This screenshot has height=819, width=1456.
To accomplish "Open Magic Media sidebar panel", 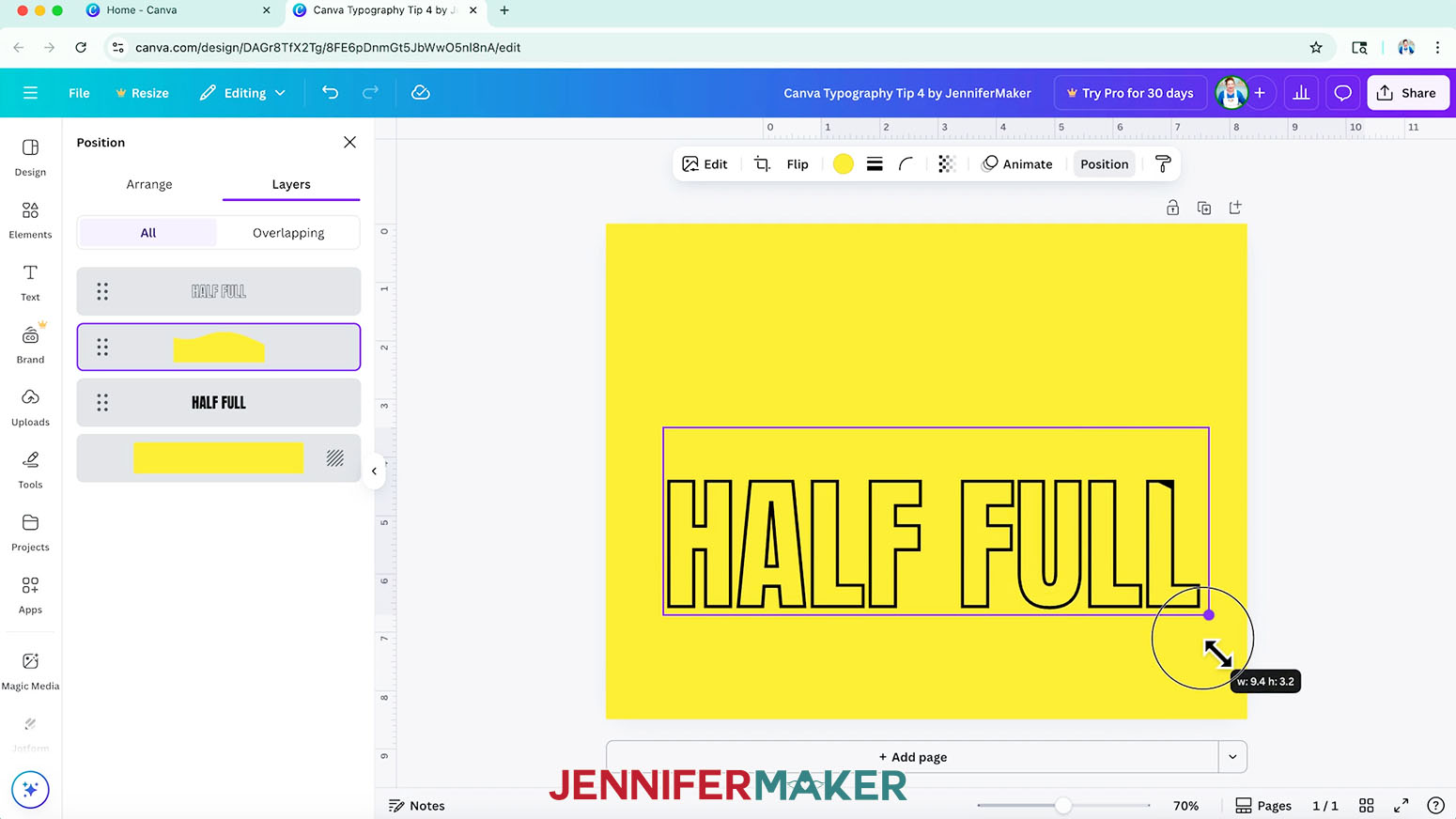I will (x=30, y=672).
